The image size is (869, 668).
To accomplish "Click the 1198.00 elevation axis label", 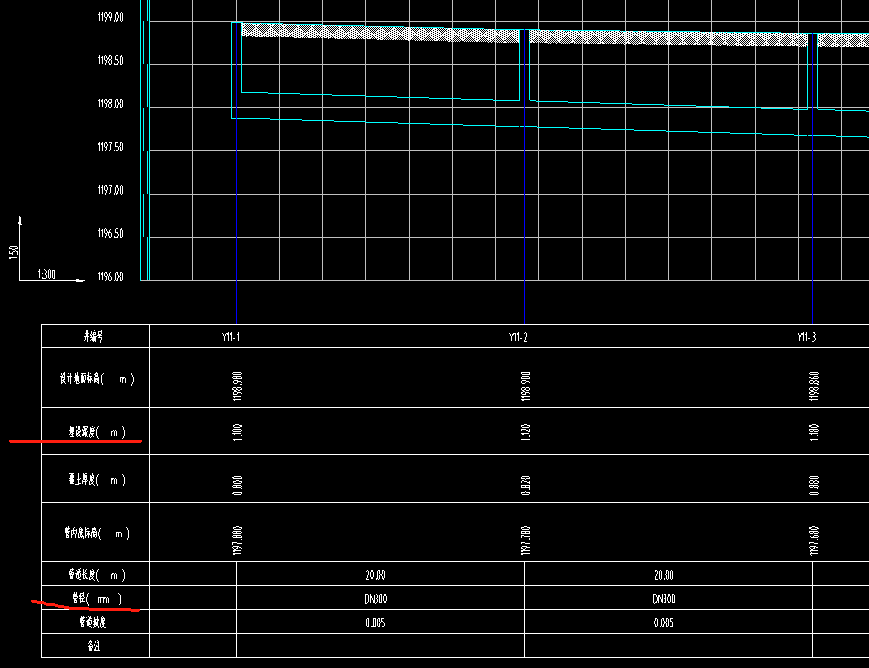I will (110, 104).
